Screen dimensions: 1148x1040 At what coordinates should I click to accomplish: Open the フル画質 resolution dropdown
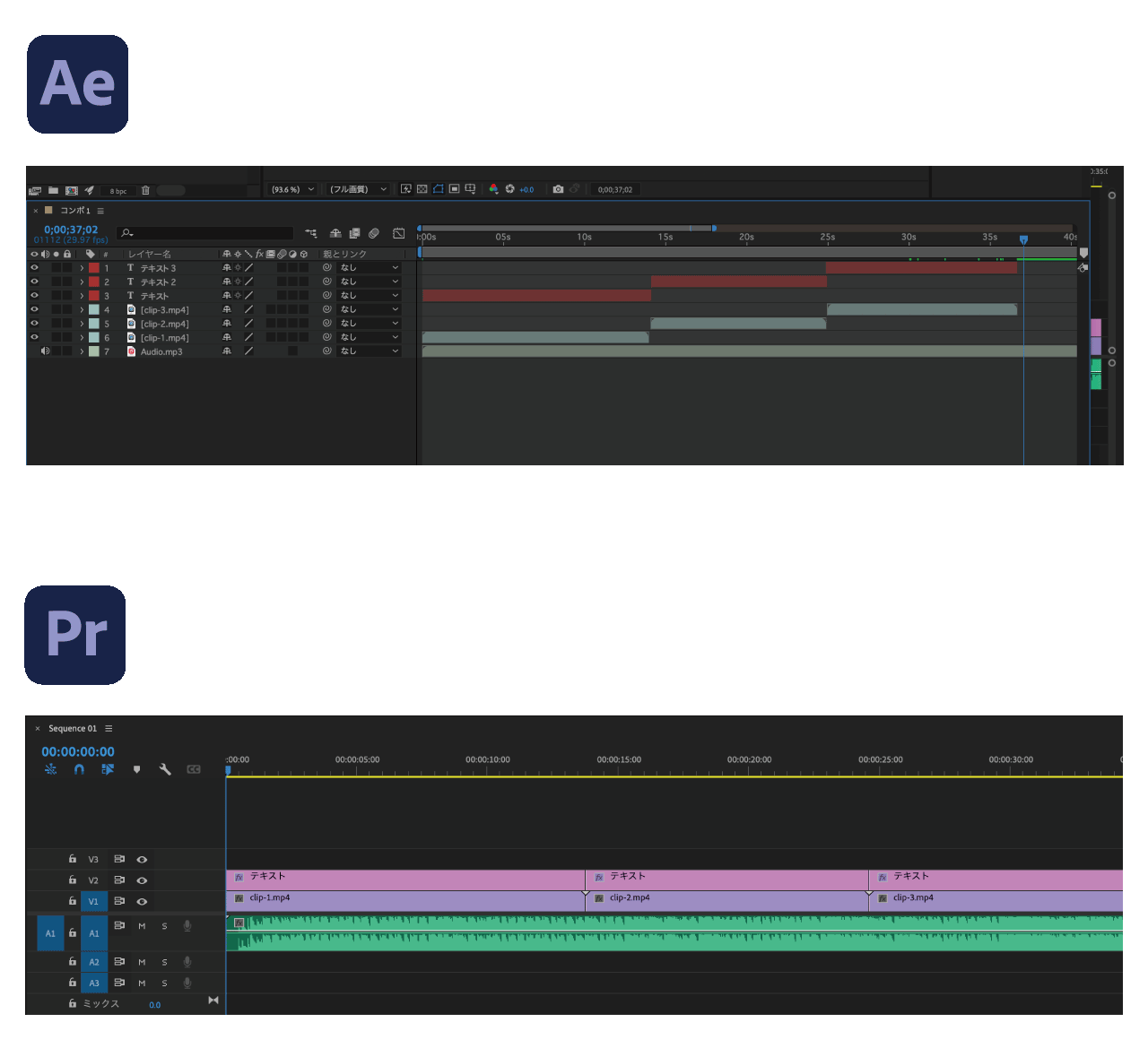pyautogui.click(x=358, y=189)
